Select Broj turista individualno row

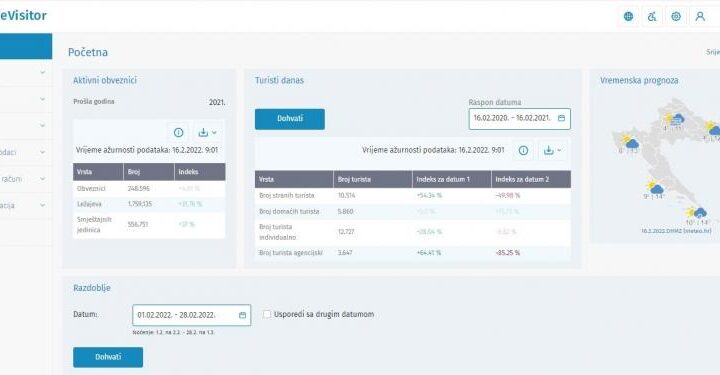pyautogui.click(x=413, y=232)
